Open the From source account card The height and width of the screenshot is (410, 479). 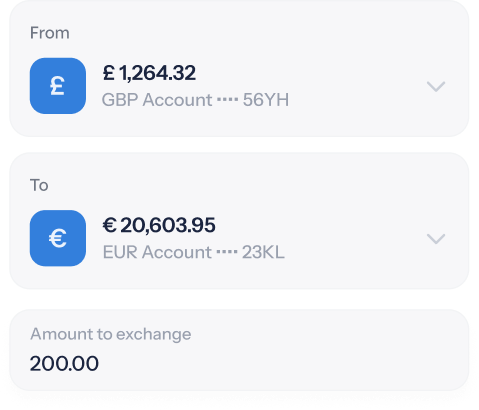[x=239, y=68]
